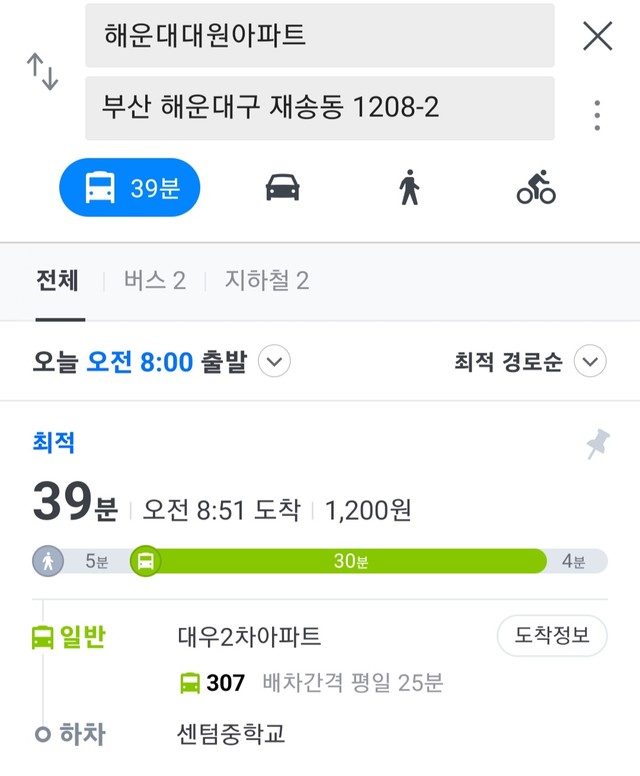Click the 오전 8:00 departure time text
Viewport: 640px width, 776px height.
[x=140, y=362]
